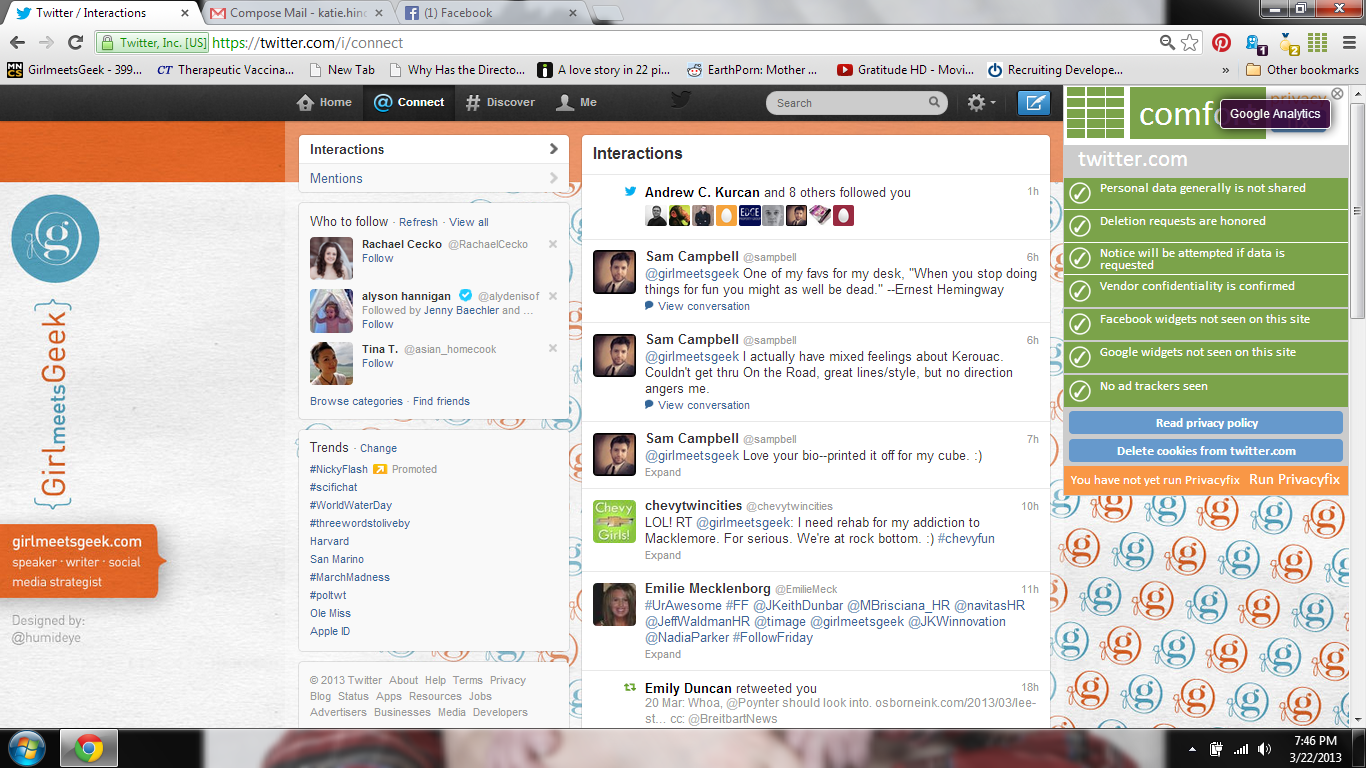Open the #WorldWaterDay trend
The image size is (1366, 768).
[x=351, y=505]
